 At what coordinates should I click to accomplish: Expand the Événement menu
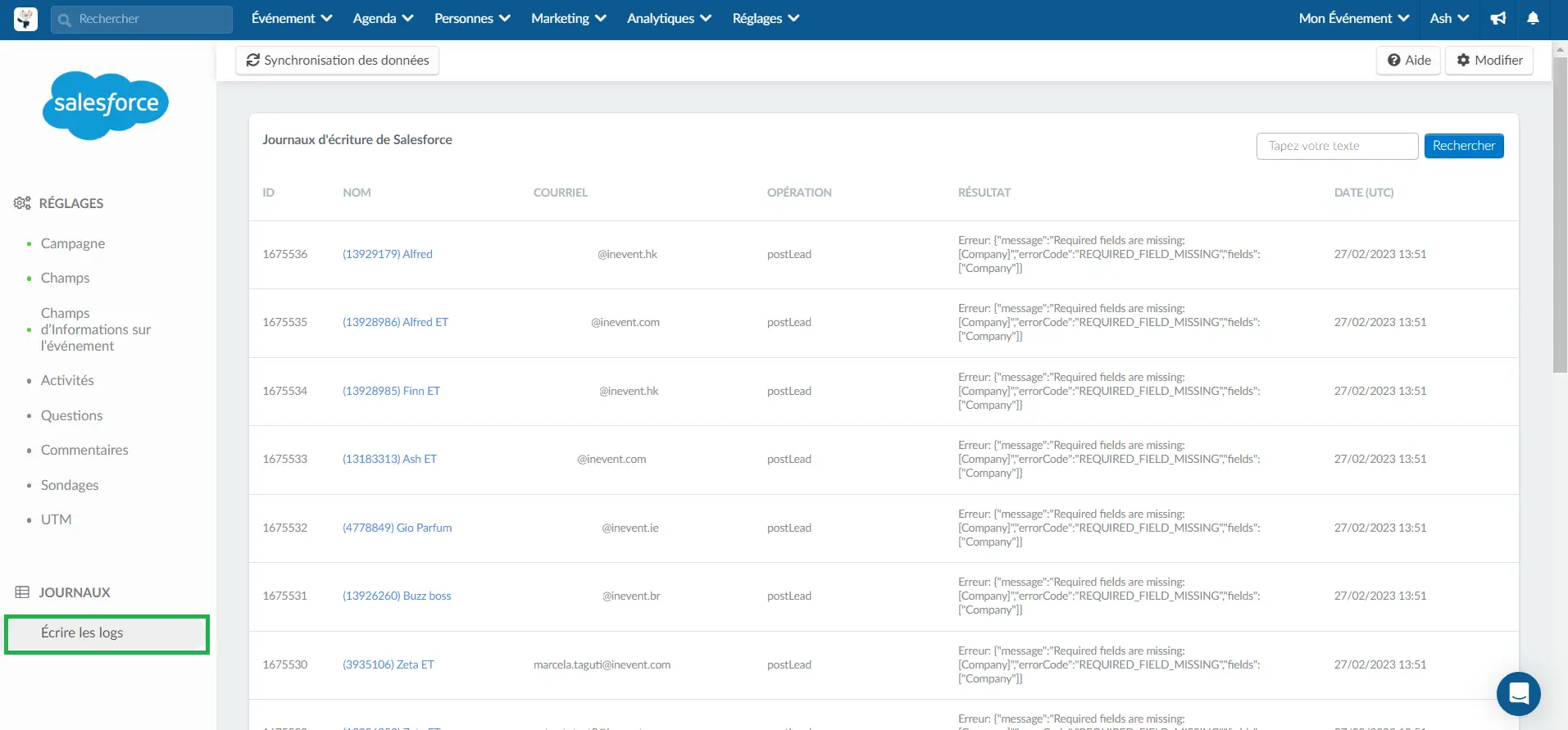coord(292,18)
